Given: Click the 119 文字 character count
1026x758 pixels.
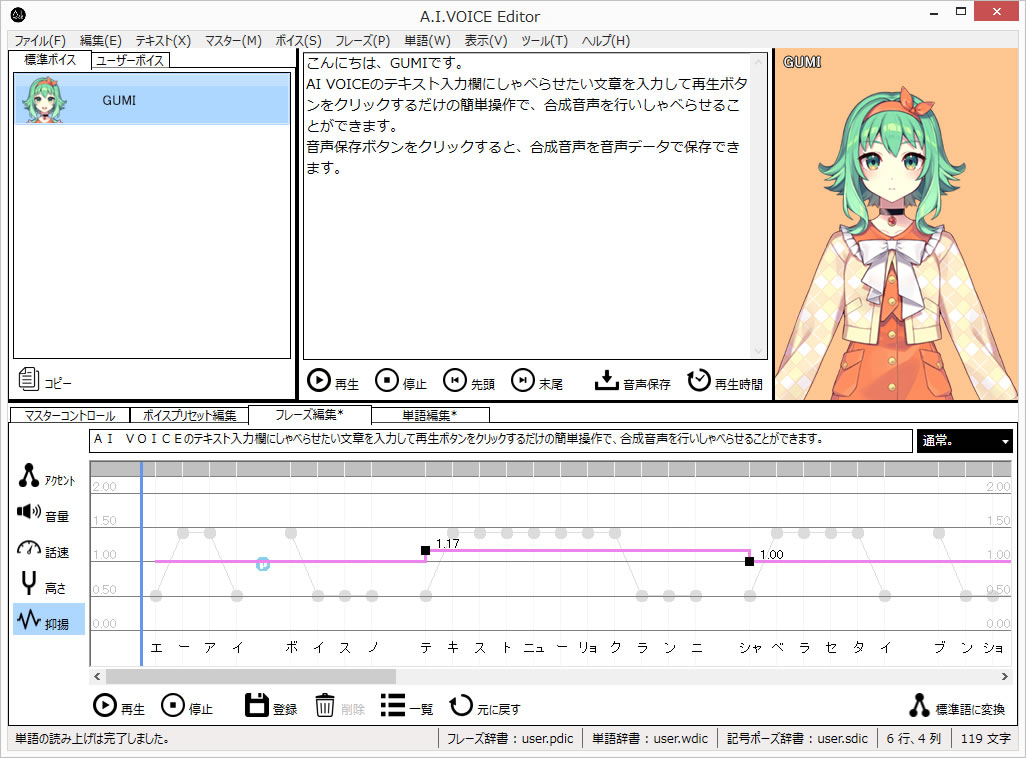Looking at the screenshot, I should tap(985, 738).
